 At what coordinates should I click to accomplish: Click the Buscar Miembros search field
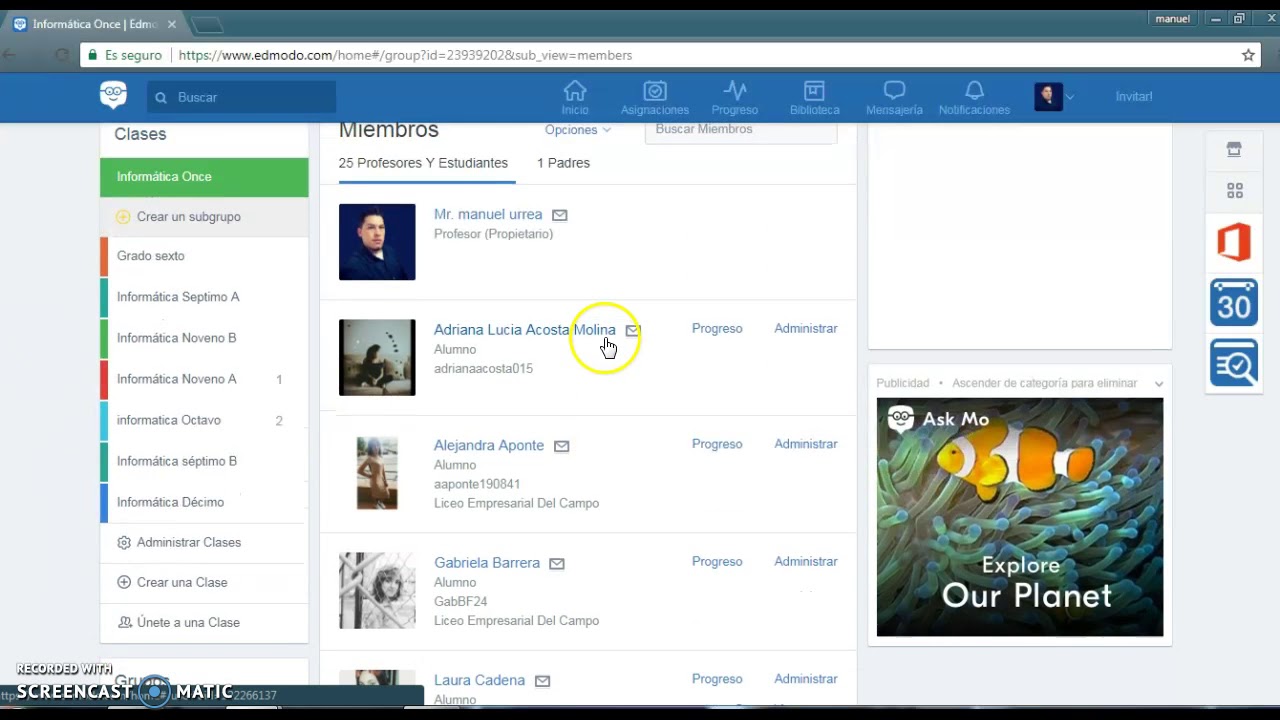740,129
